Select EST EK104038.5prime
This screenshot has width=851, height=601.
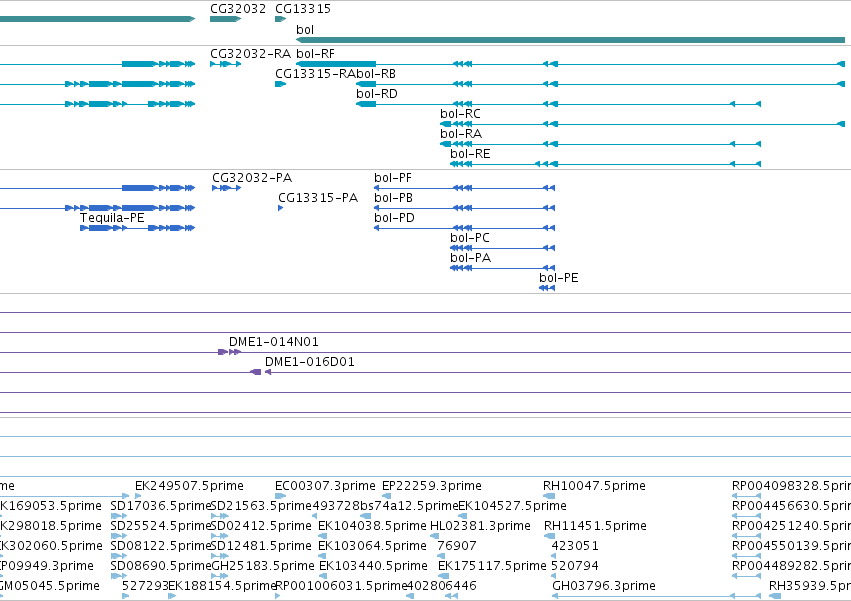372,526
